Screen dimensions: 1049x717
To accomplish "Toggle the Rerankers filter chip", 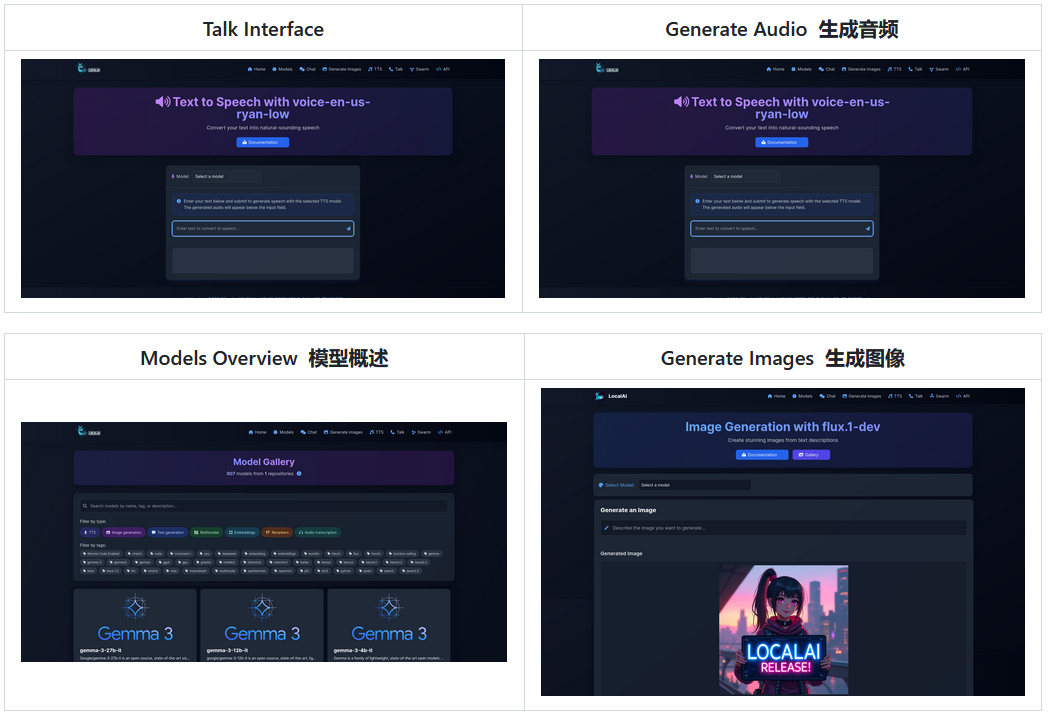I will [x=277, y=531].
